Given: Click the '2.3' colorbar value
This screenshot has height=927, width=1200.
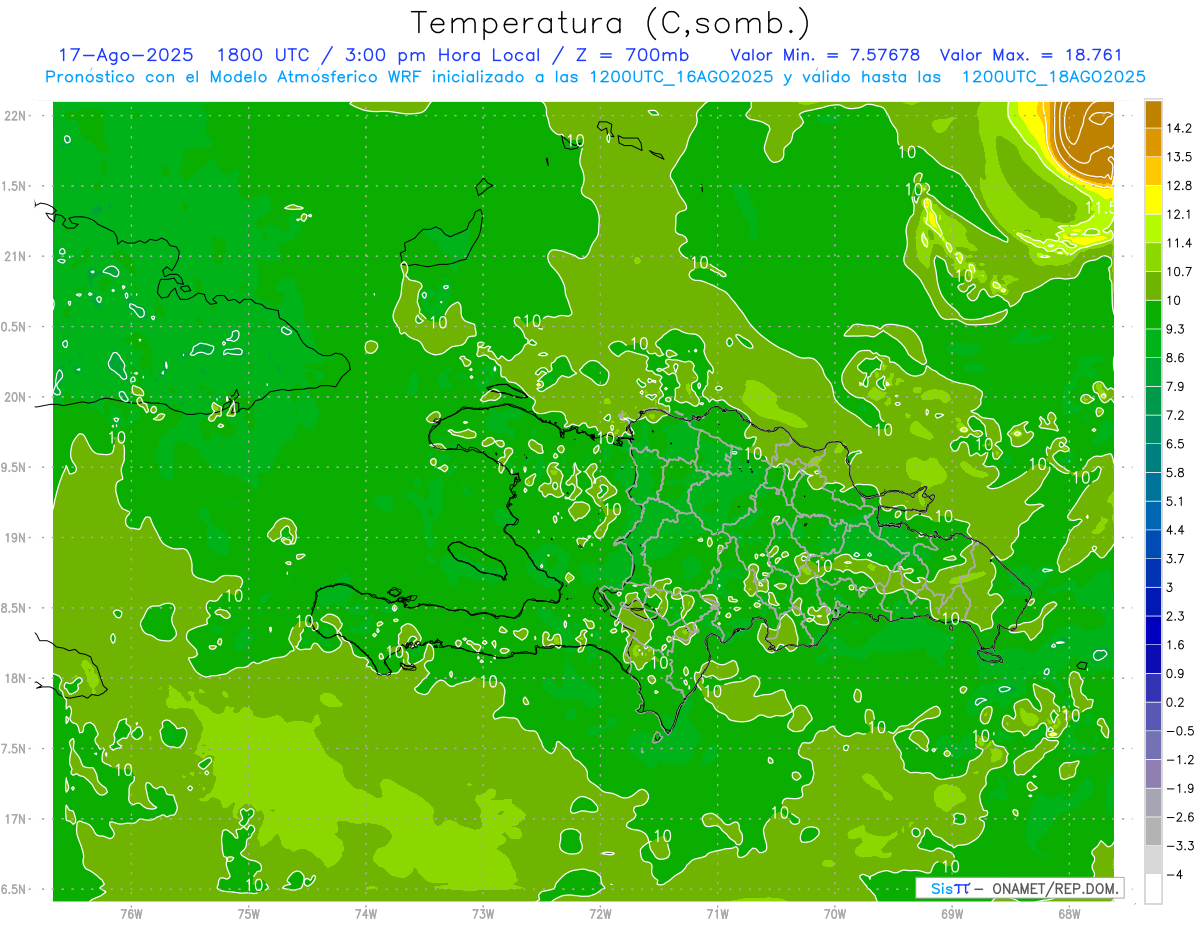Looking at the screenshot, I should click(x=1176, y=616).
